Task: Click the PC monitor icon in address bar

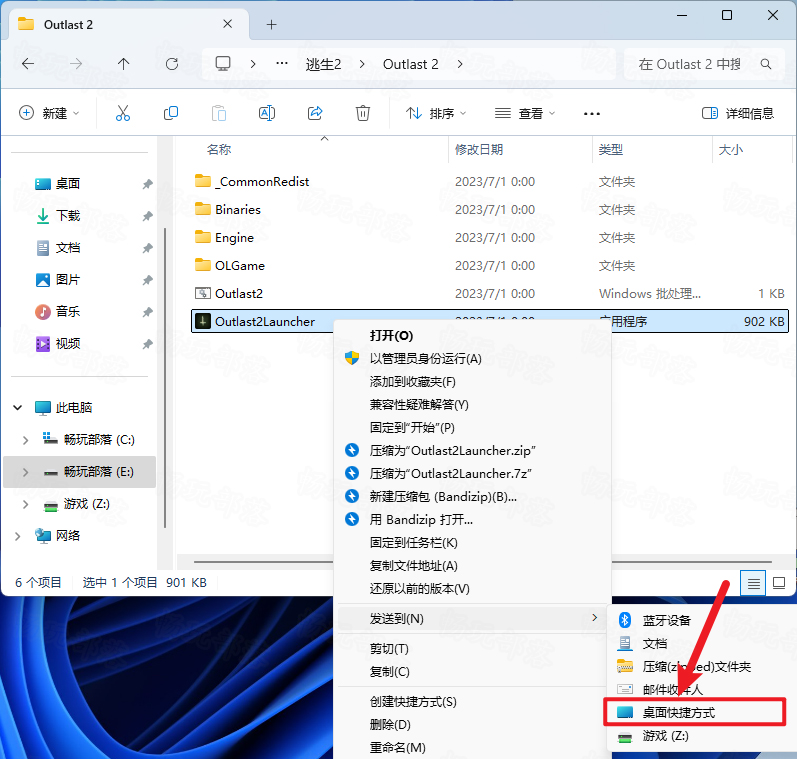Action: pos(223,64)
